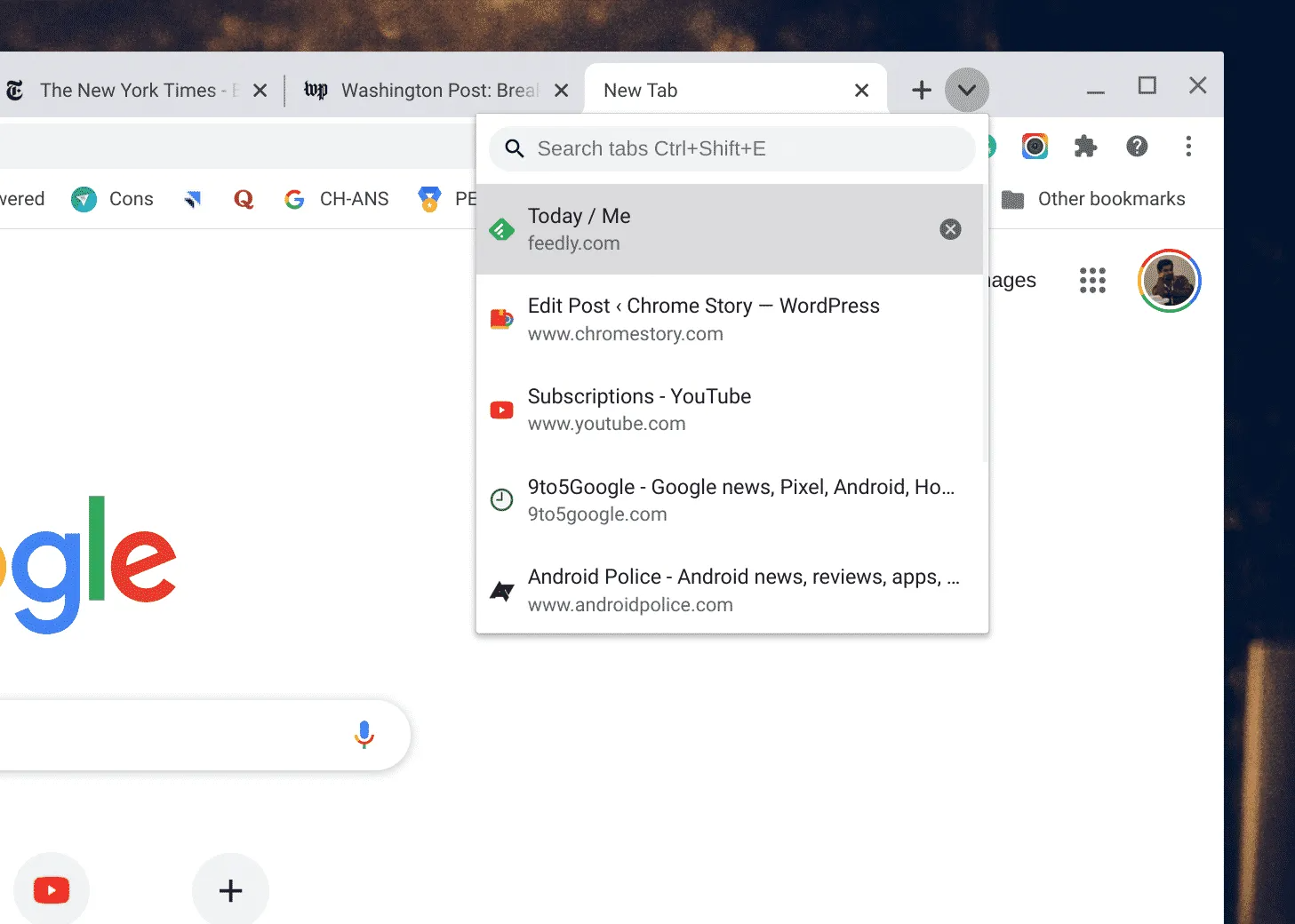Click the www.androidpolice.com URL text
The image size is (1295, 924).
point(630,605)
